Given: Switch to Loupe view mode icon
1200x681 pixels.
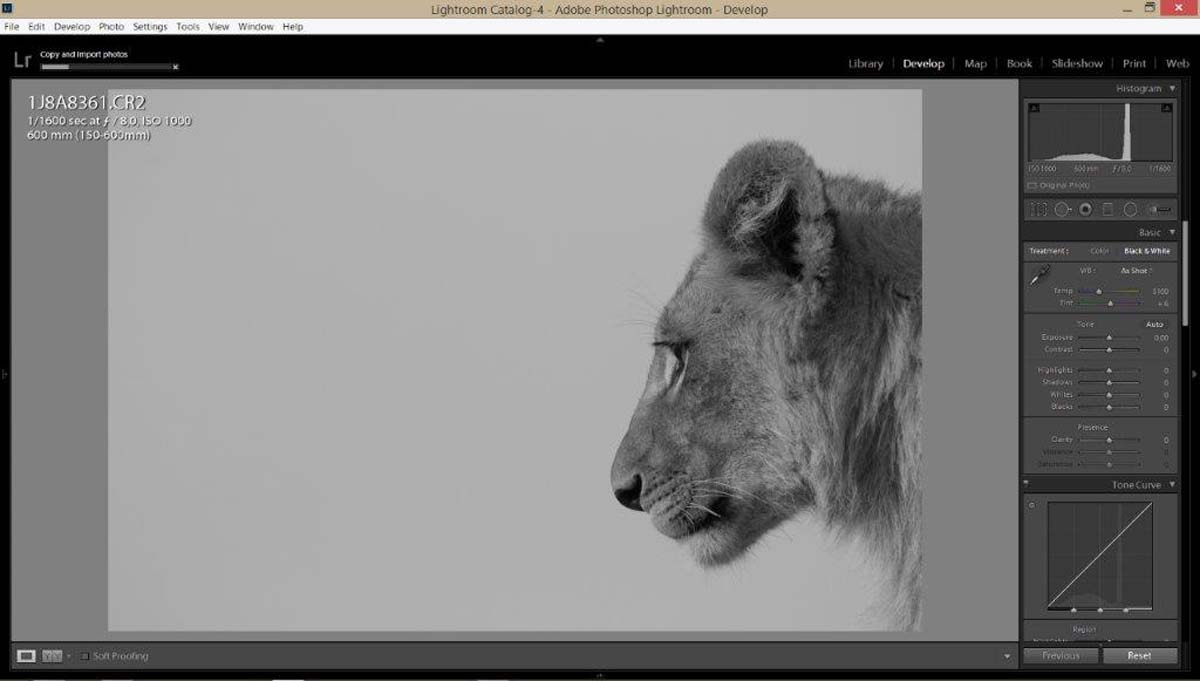Looking at the screenshot, I should pyautogui.click(x=27, y=656).
